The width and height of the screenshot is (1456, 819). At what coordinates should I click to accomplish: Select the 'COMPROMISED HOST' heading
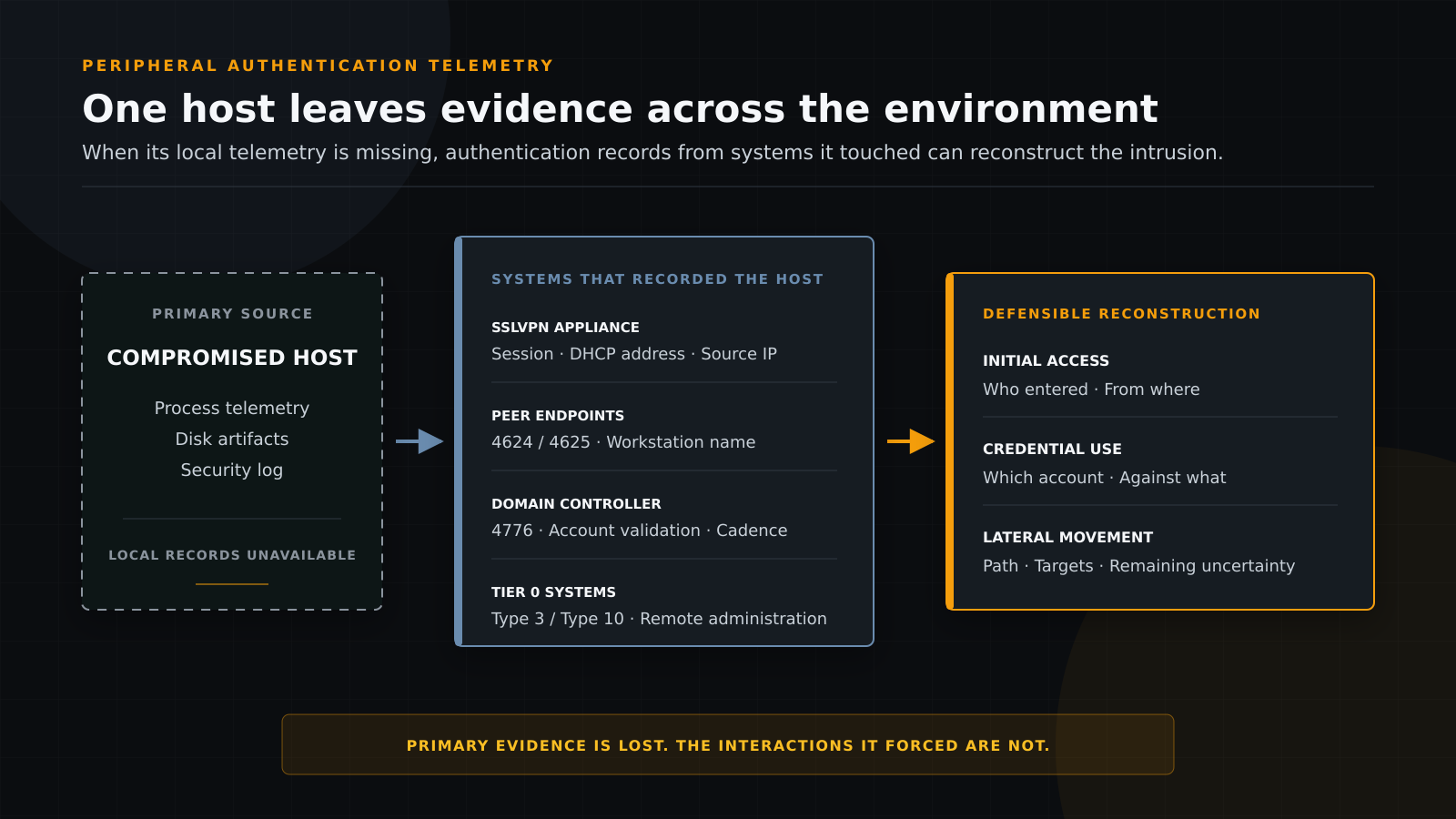coord(232,358)
